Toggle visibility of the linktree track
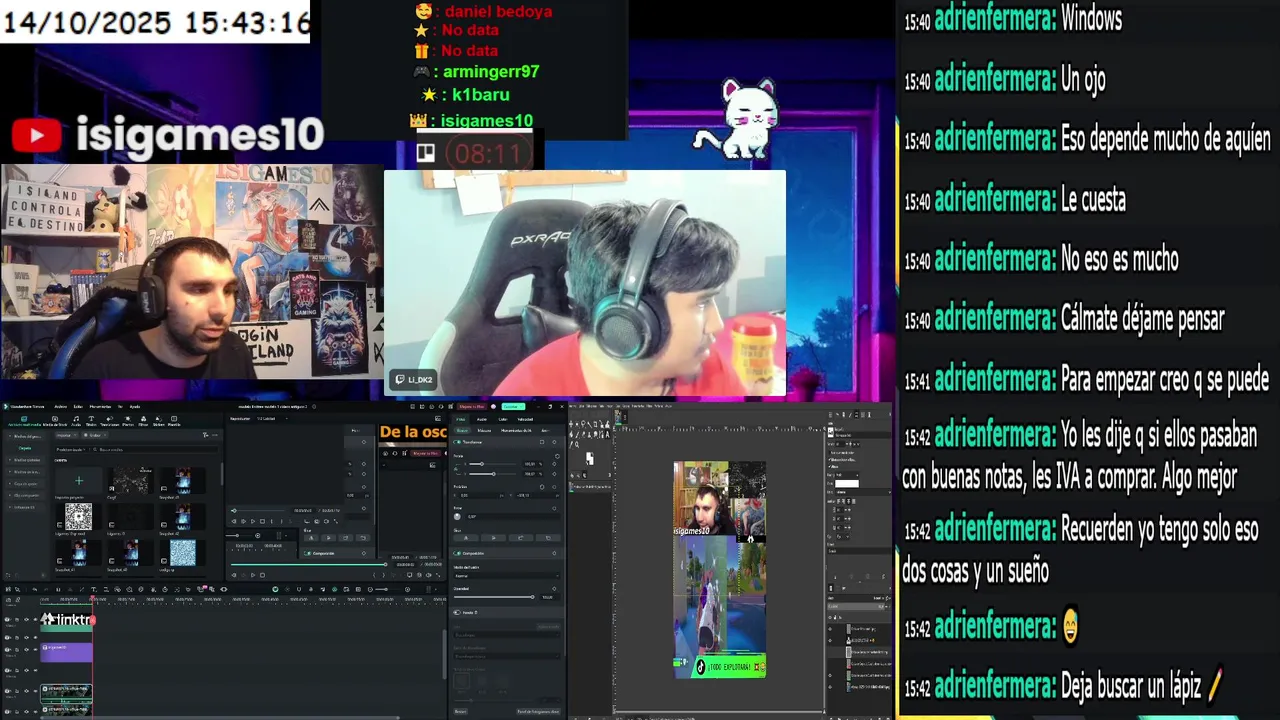 [26, 619]
